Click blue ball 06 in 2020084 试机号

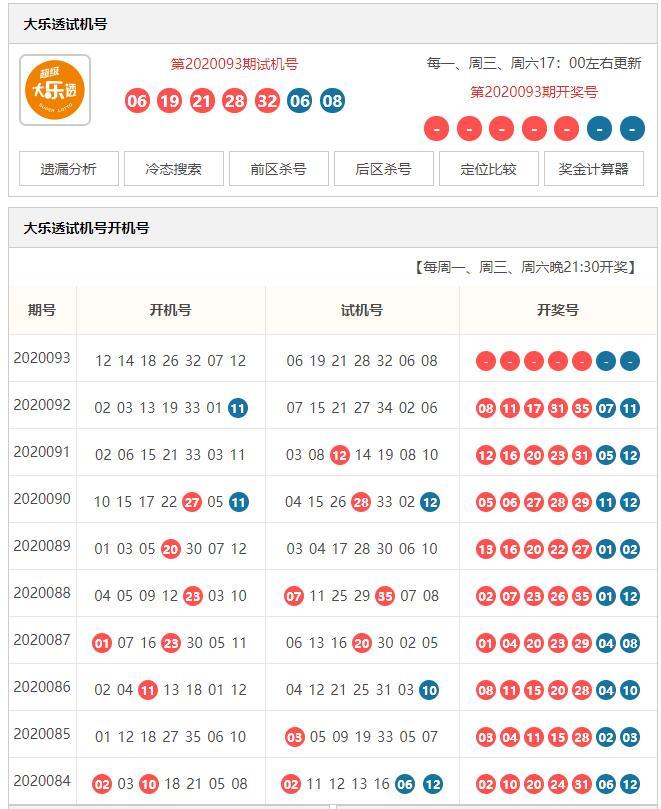[x=405, y=785]
